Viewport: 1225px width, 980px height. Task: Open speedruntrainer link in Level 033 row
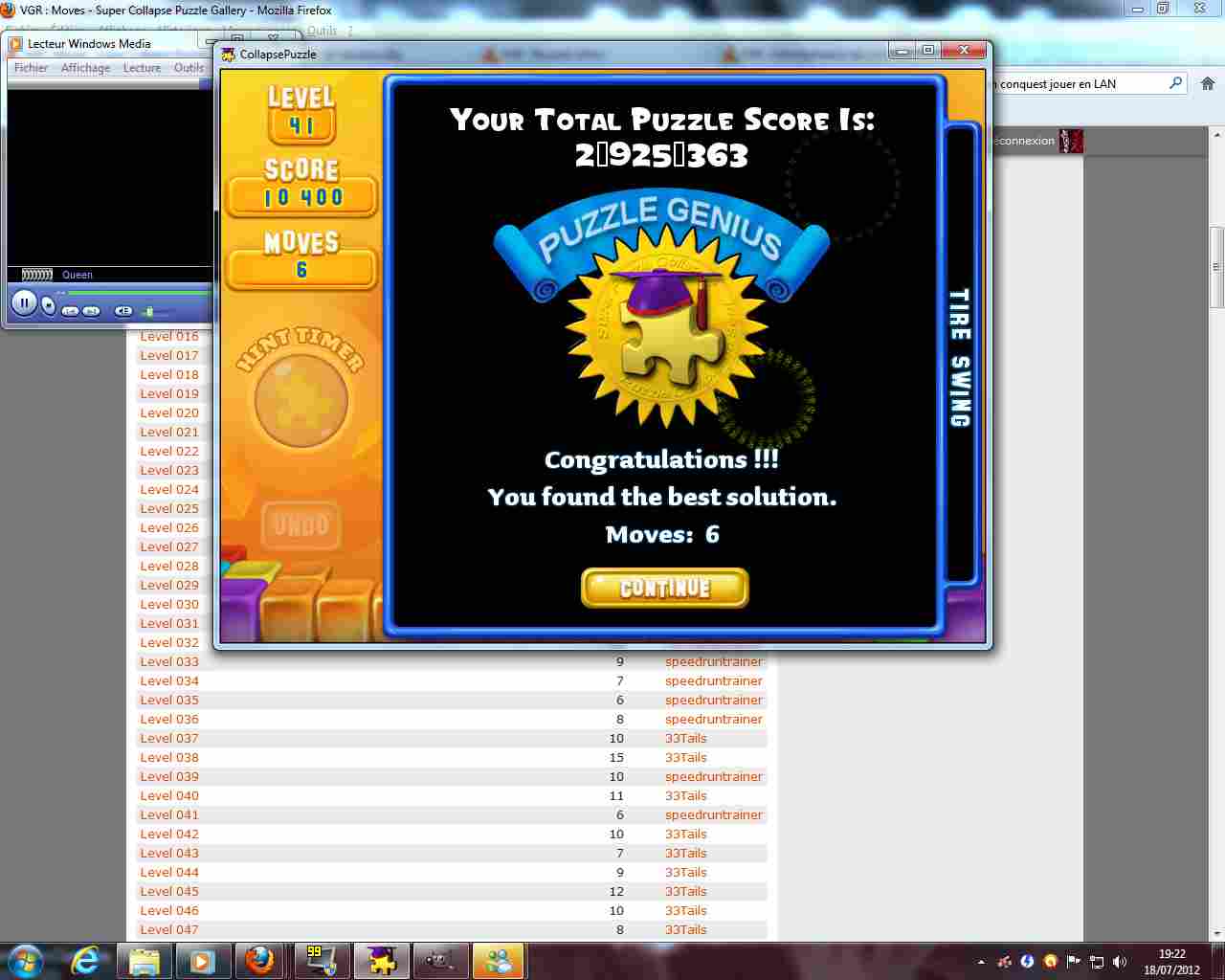click(714, 662)
